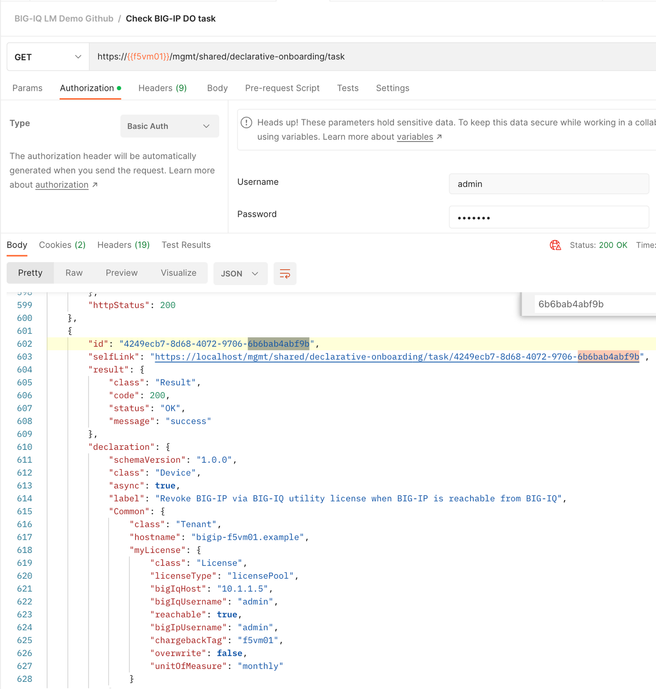Click the Heads up info icon
The height and width of the screenshot is (689, 656).
pyautogui.click(x=247, y=123)
